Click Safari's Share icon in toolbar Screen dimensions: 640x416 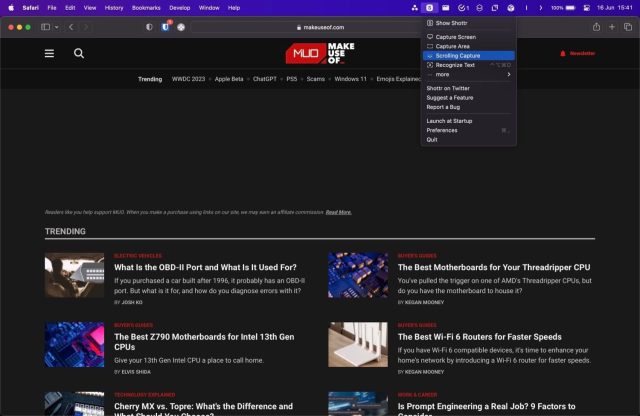tap(596, 27)
